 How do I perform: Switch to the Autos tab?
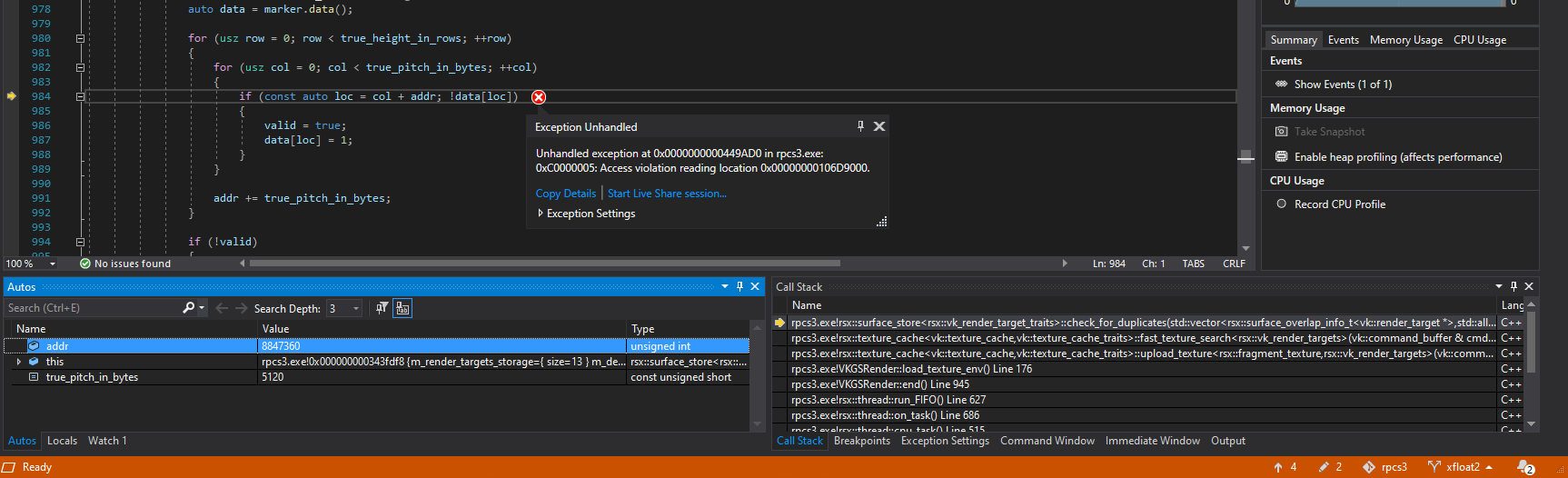pyautogui.click(x=22, y=441)
